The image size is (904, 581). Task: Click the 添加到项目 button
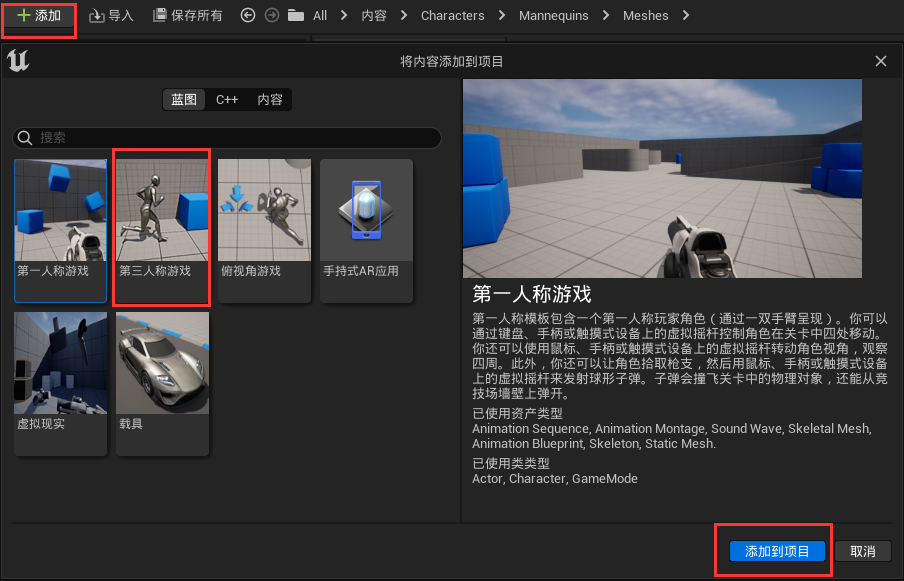777,551
